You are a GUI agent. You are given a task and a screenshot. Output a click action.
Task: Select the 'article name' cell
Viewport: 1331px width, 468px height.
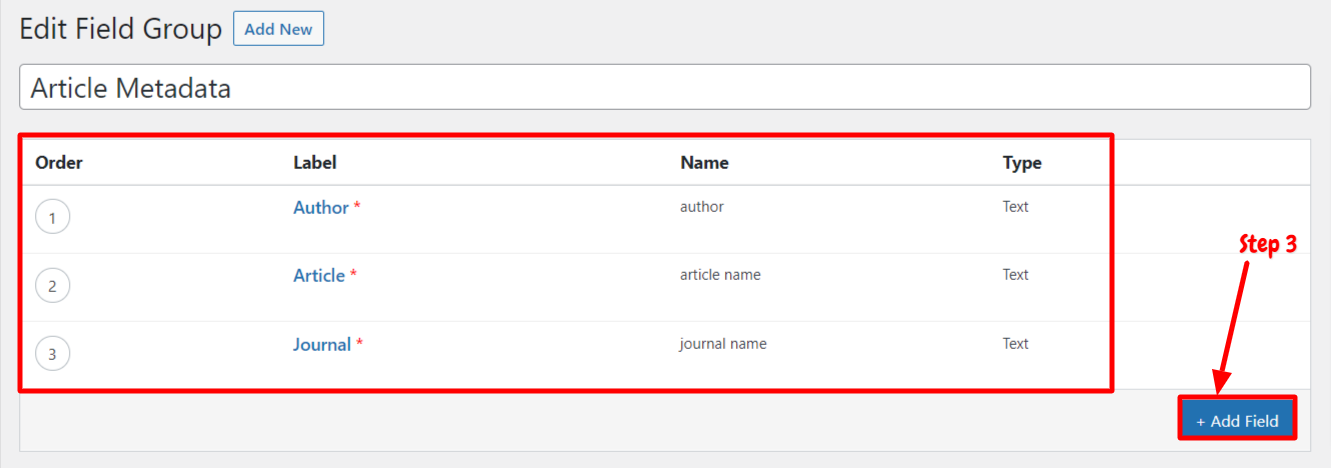coord(720,275)
